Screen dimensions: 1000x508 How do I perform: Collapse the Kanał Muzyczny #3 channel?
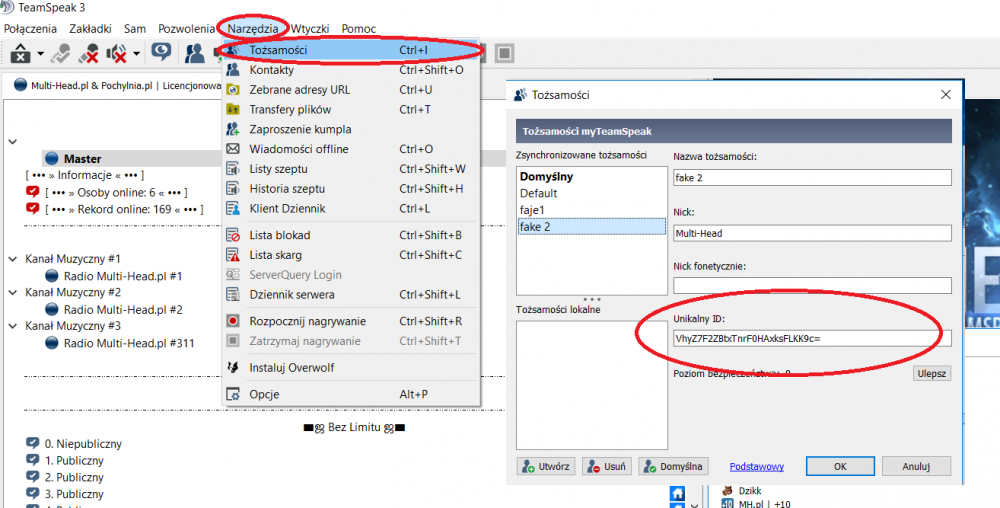point(12,326)
